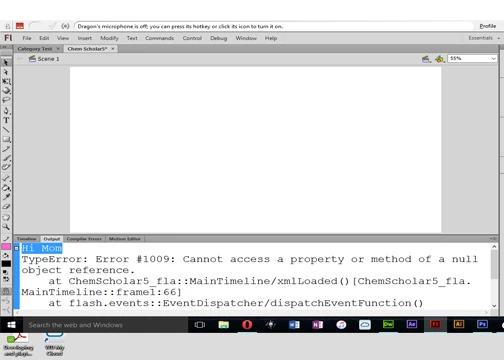Screen dimensions: 504x360
Task: Switch to the Motion Editor tab
Action: click(x=125, y=239)
